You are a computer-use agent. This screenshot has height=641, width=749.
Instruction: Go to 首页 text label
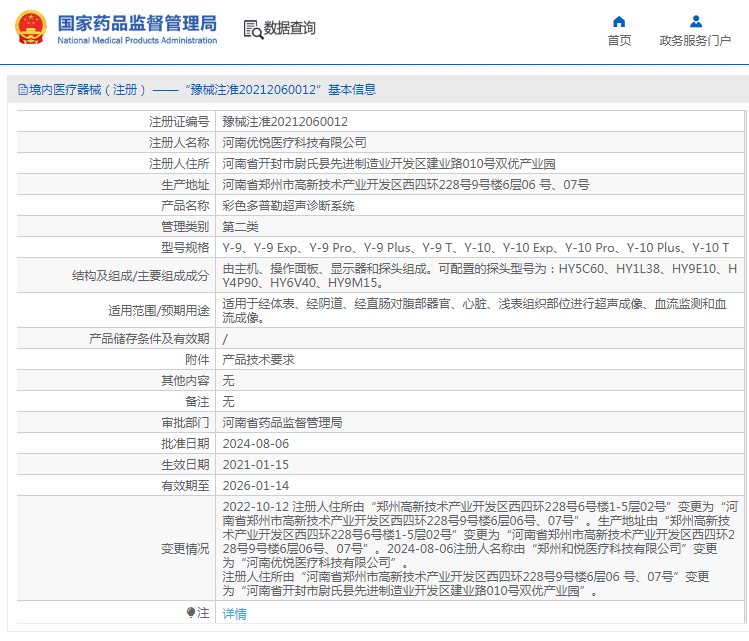point(619,41)
